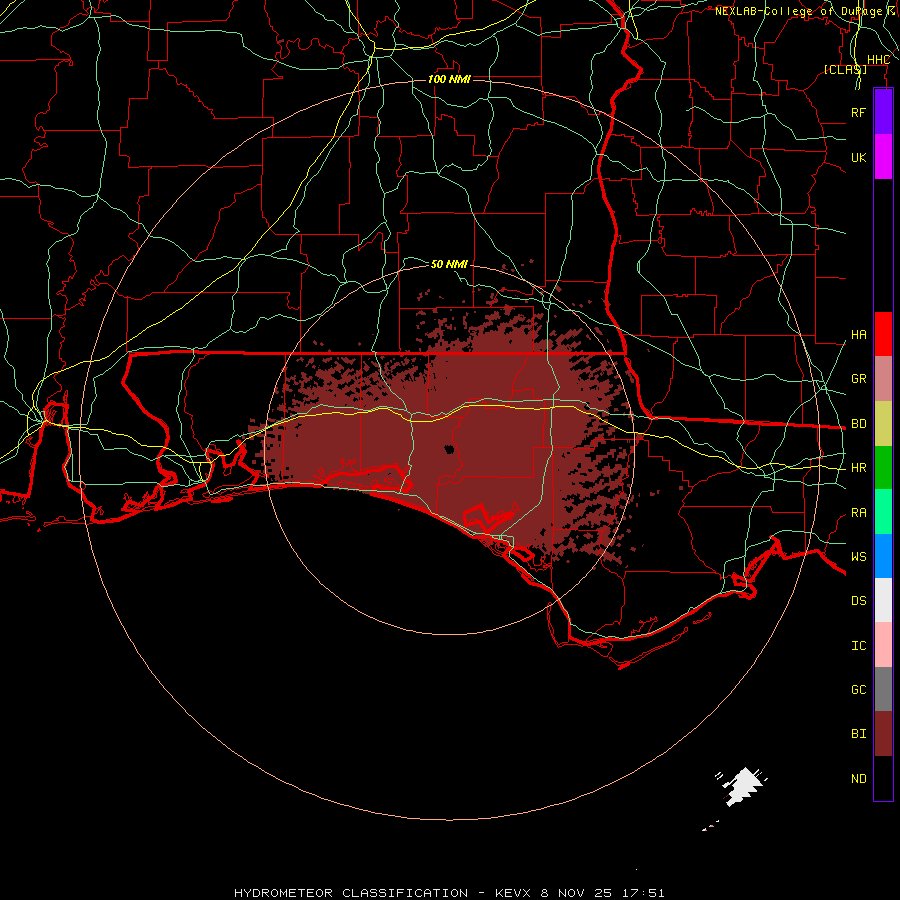This screenshot has width=900, height=900.
Task: Click the Hydrometeor Classification KEVX title caption
Action: (449, 893)
